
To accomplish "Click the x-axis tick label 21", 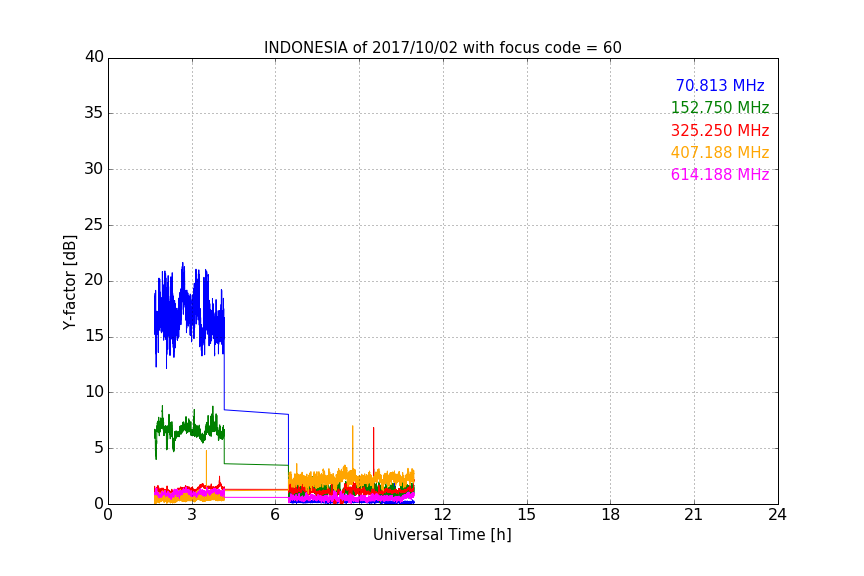I will (694, 515).
